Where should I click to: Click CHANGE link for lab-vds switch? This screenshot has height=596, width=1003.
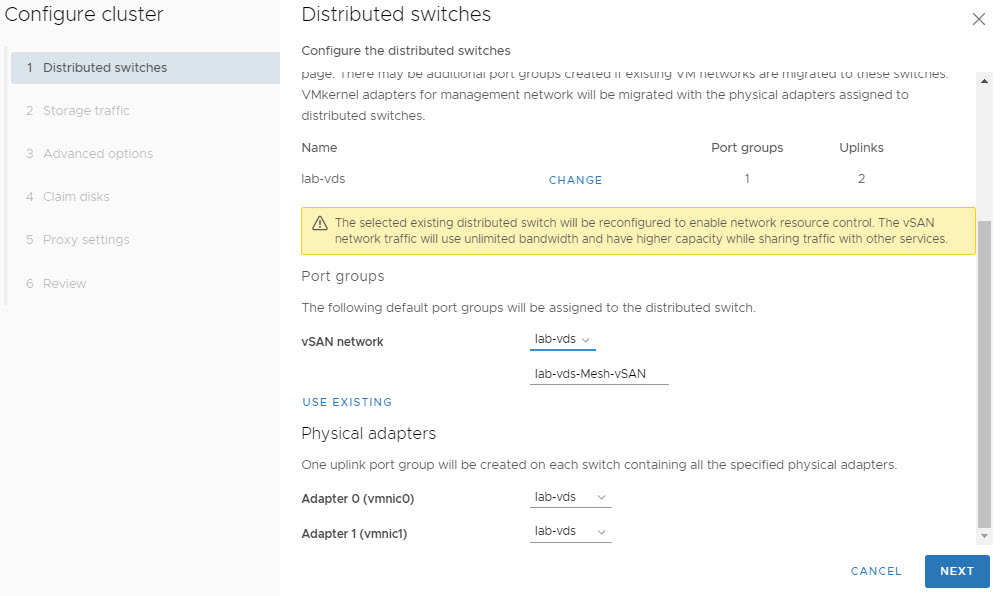(575, 180)
